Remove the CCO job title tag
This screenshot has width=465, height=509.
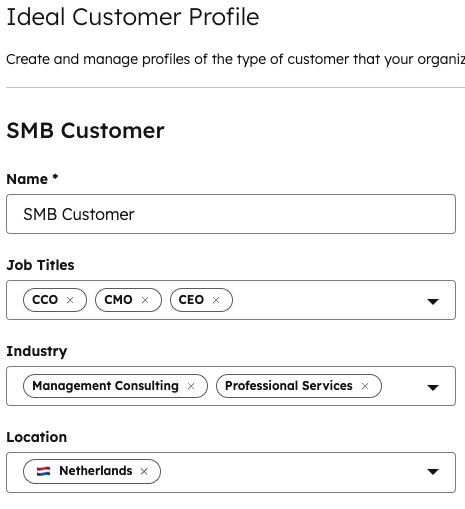pyautogui.click(x=70, y=300)
